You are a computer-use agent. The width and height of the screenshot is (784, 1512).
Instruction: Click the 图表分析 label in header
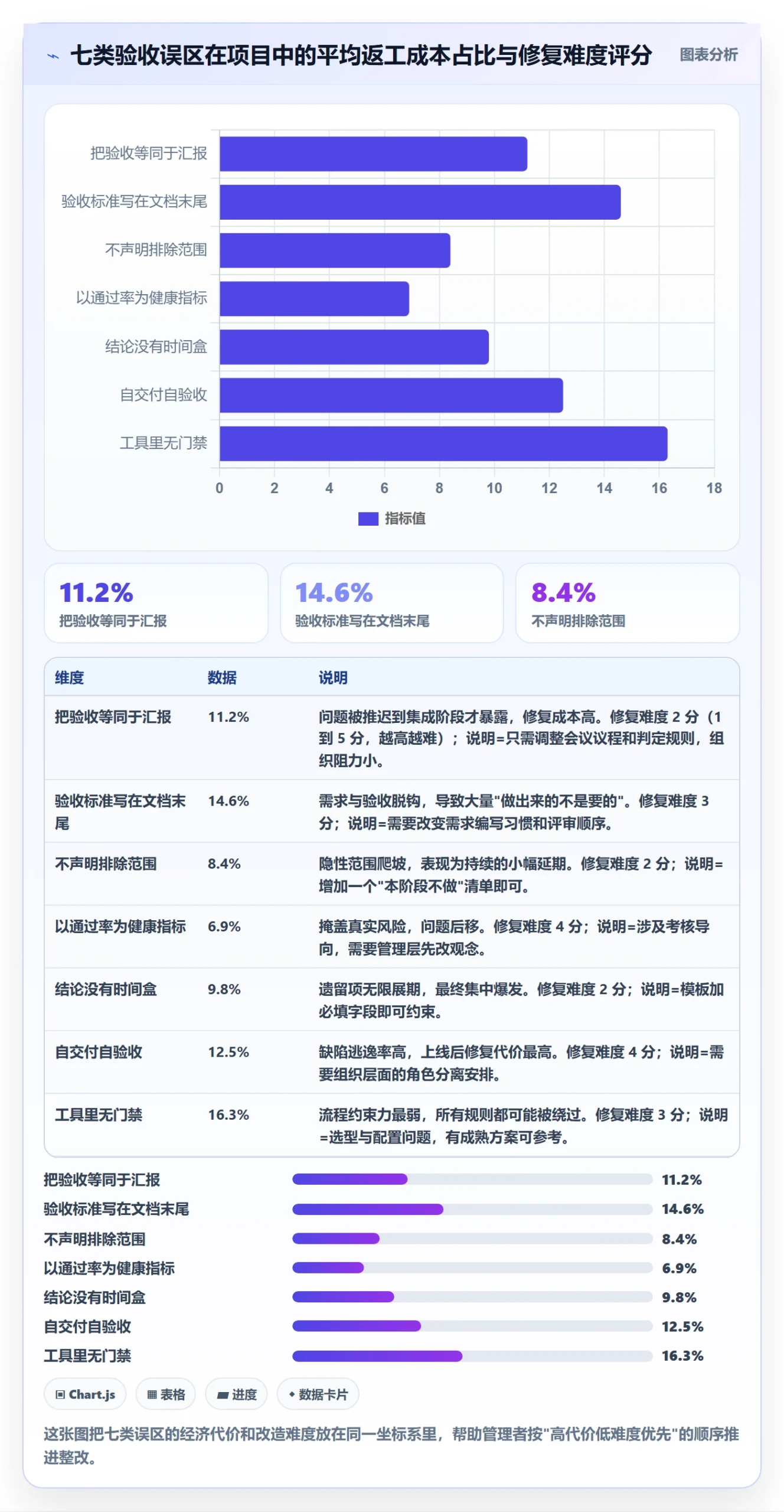(x=708, y=55)
